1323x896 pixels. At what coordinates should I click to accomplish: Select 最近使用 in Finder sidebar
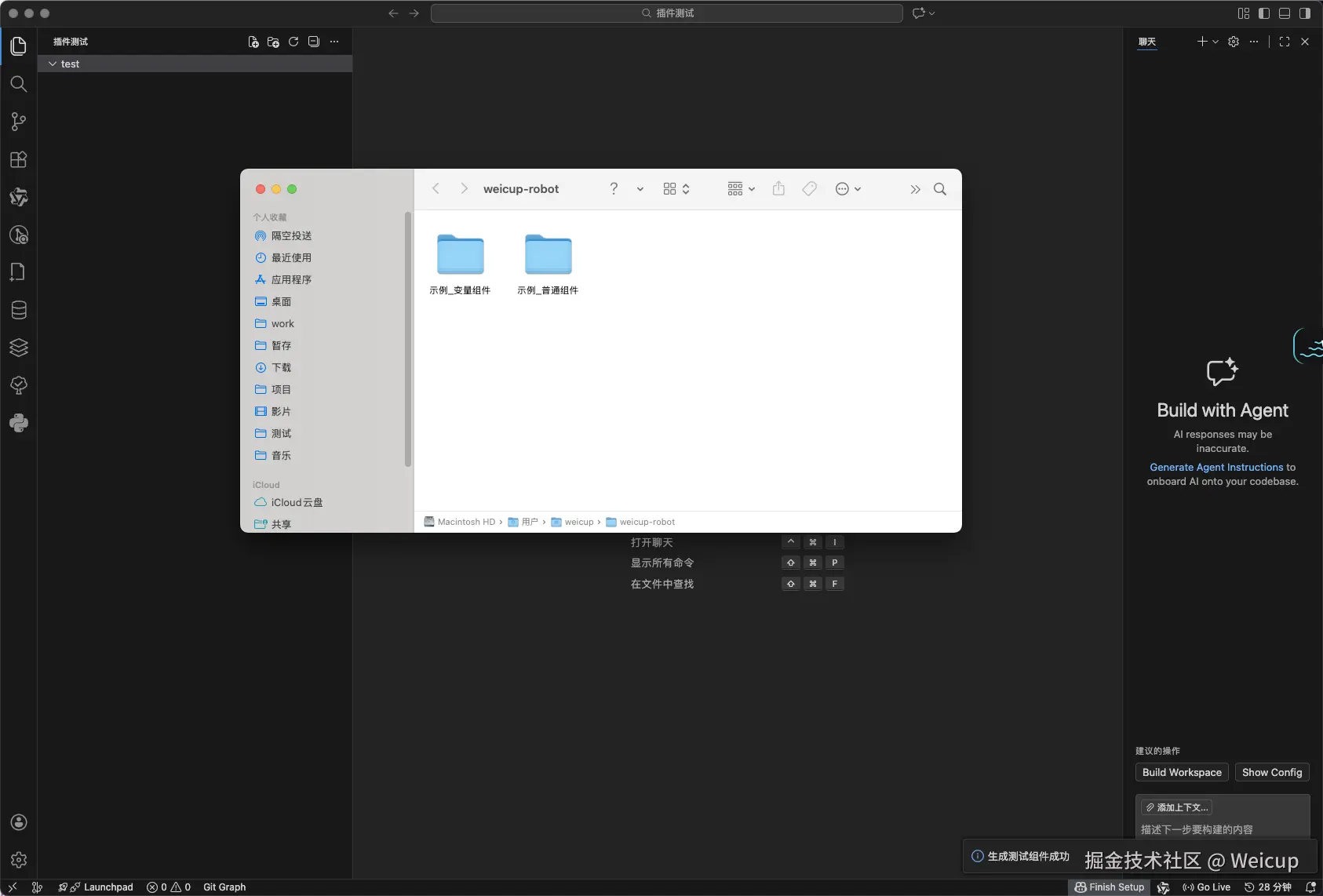point(282,257)
